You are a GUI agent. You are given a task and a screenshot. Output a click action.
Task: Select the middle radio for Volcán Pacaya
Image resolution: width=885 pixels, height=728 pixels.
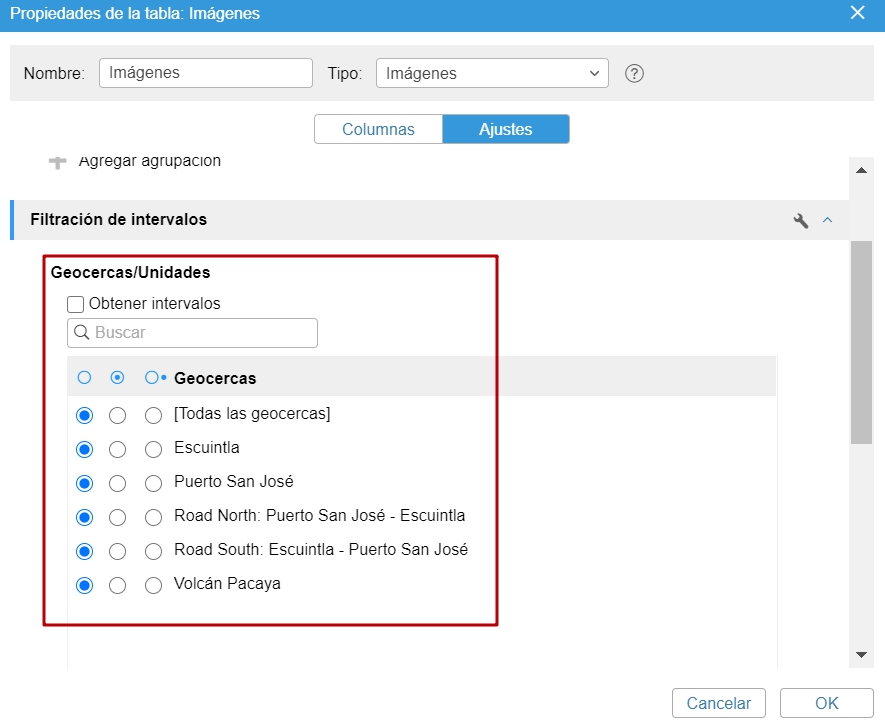(x=118, y=585)
